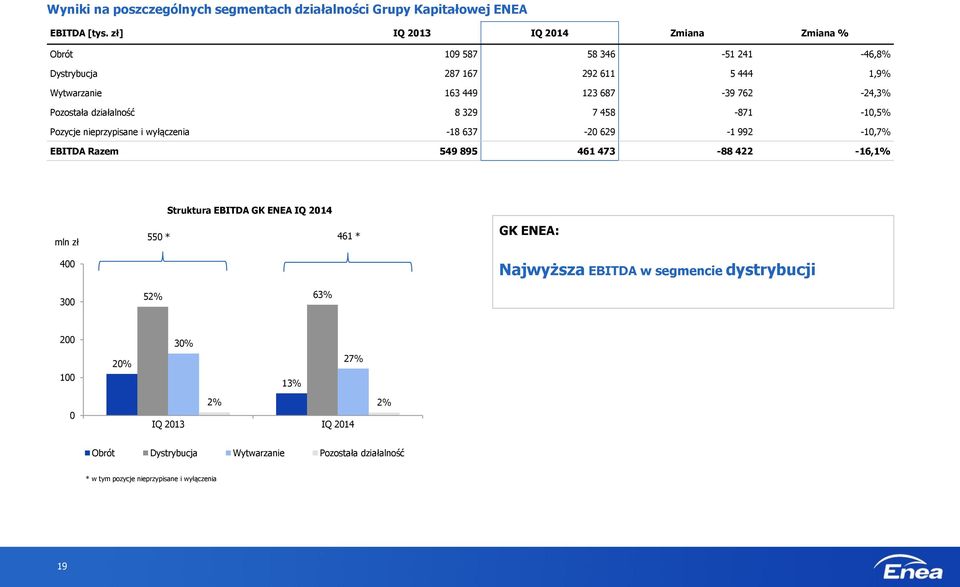Click the IQ 2014 Dystrybucja bar labeled 63%

coord(323,360)
